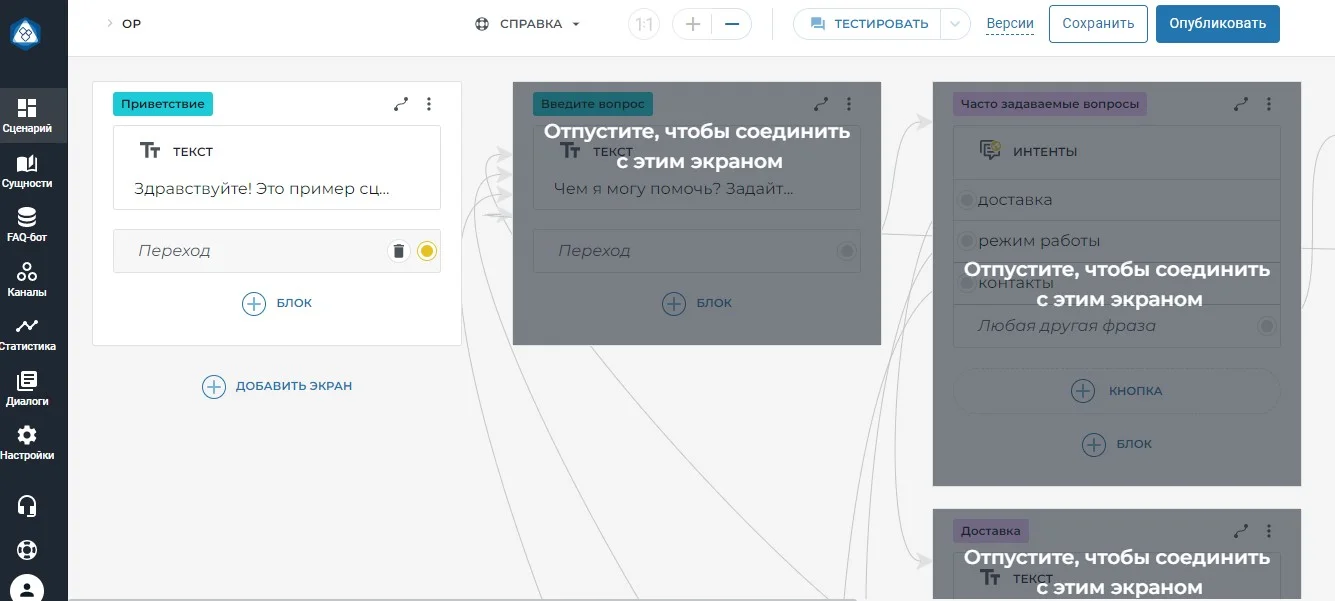The height and width of the screenshot is (601, 1335).
Task: Click the Опубликовать button
Action: pyautogui.click(x=1217, y=24)
